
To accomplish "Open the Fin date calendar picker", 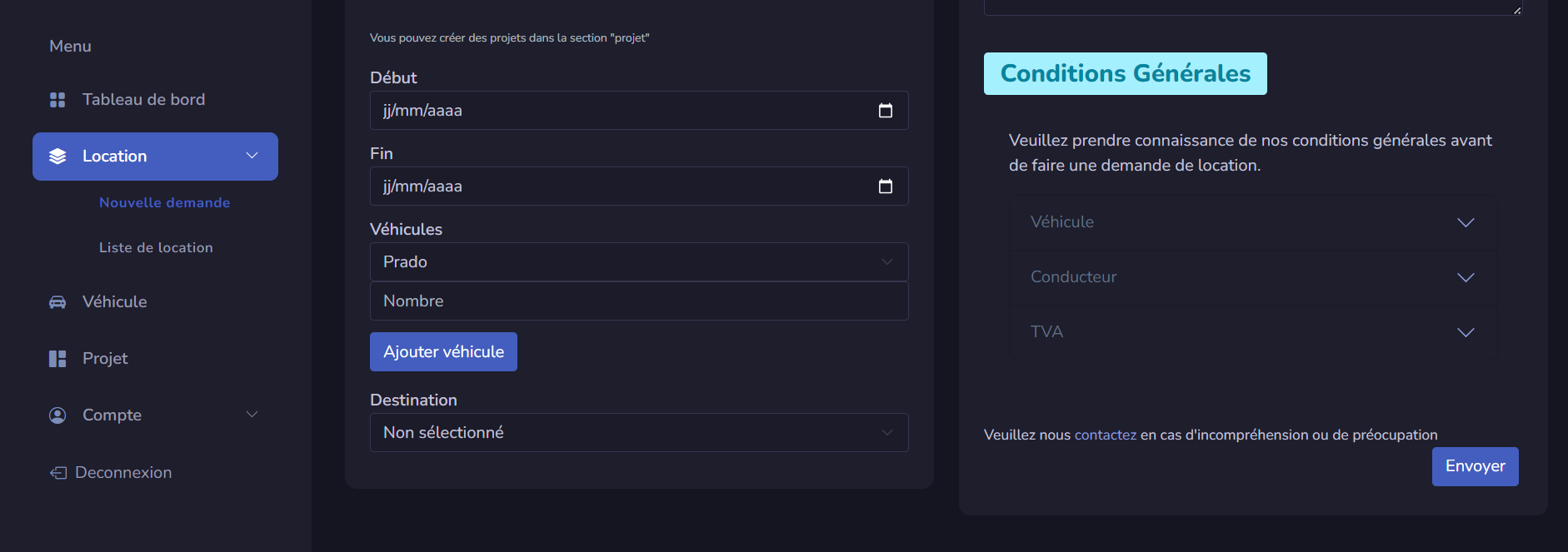I will 886,186.
